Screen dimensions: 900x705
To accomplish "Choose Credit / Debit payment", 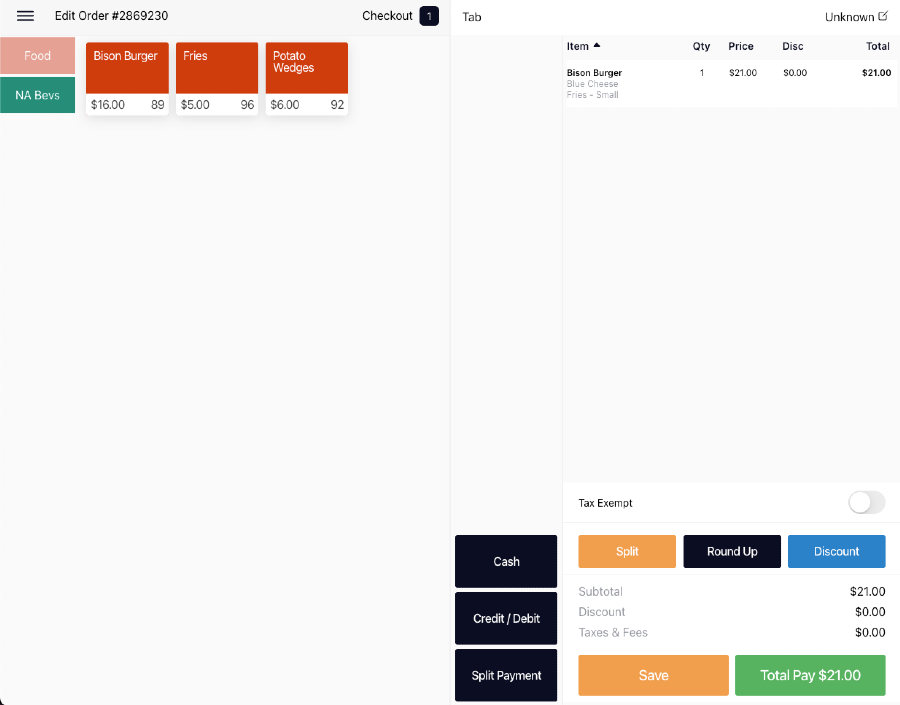I will pos(506,618).
